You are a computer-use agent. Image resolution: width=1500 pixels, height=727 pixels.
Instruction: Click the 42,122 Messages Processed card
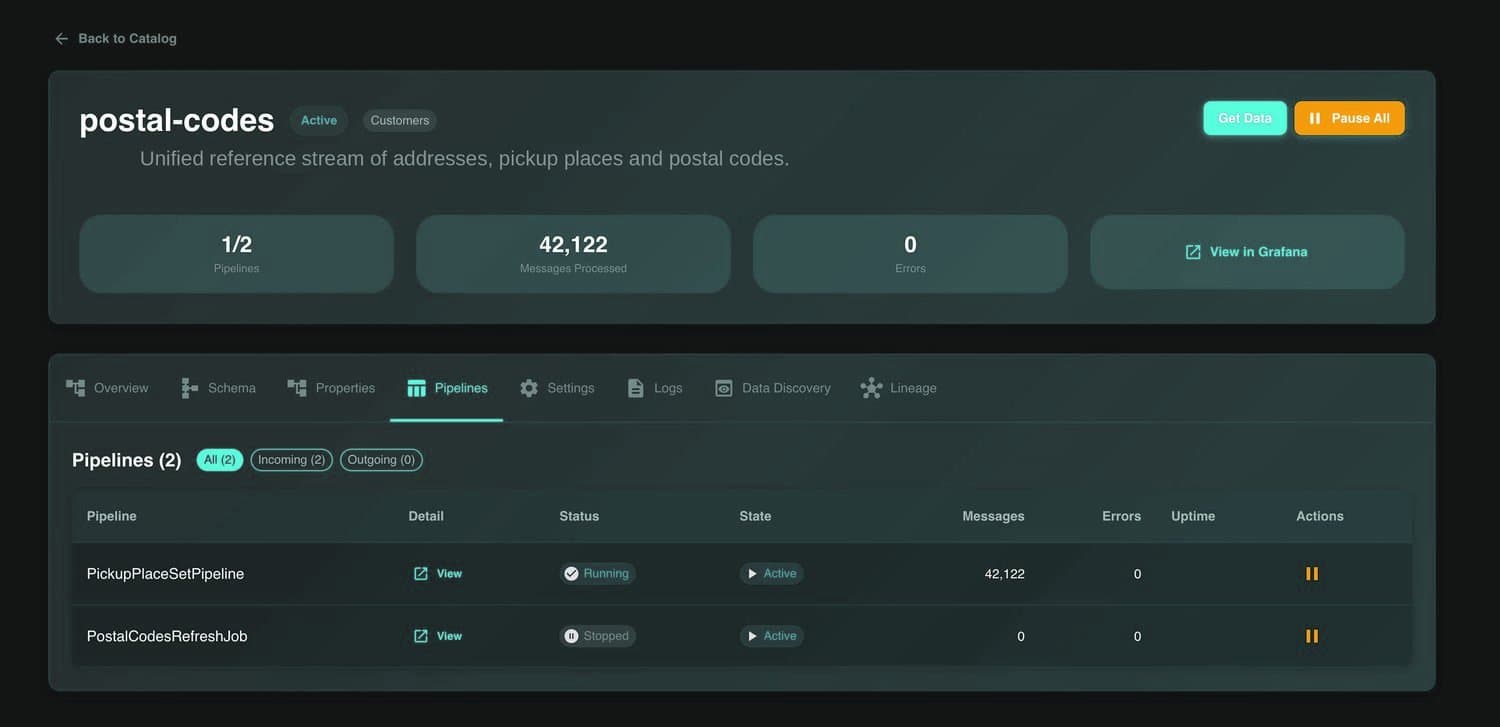573,254
